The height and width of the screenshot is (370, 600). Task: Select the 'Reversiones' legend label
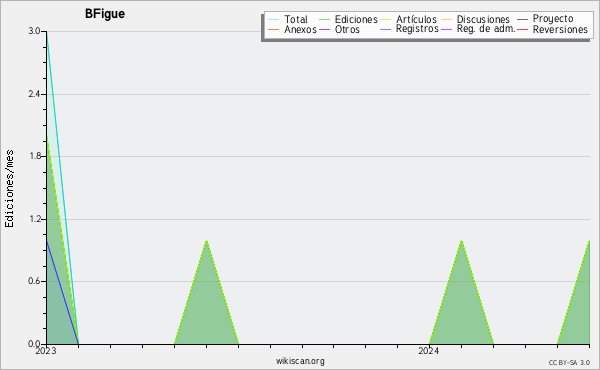pos(560,29)
